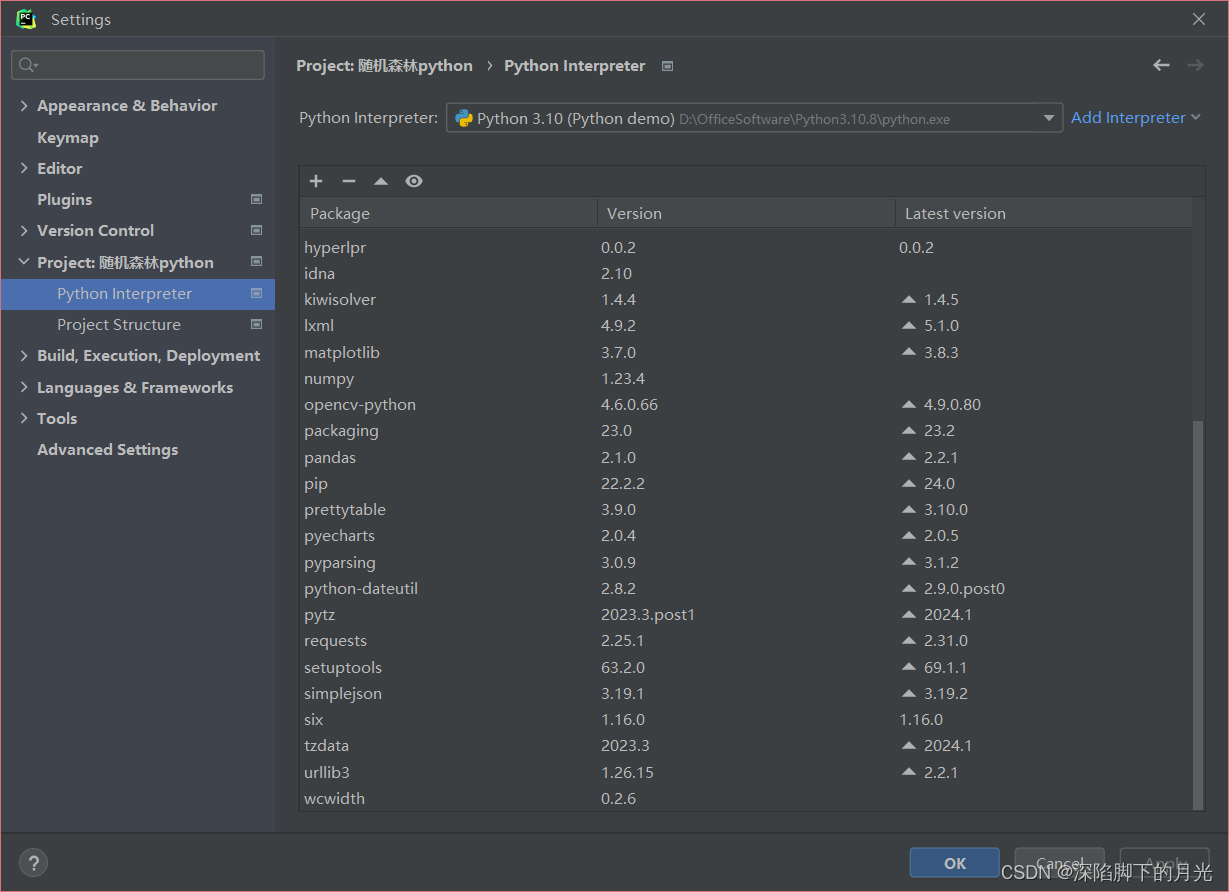Select the six package row

pos(746,719)
